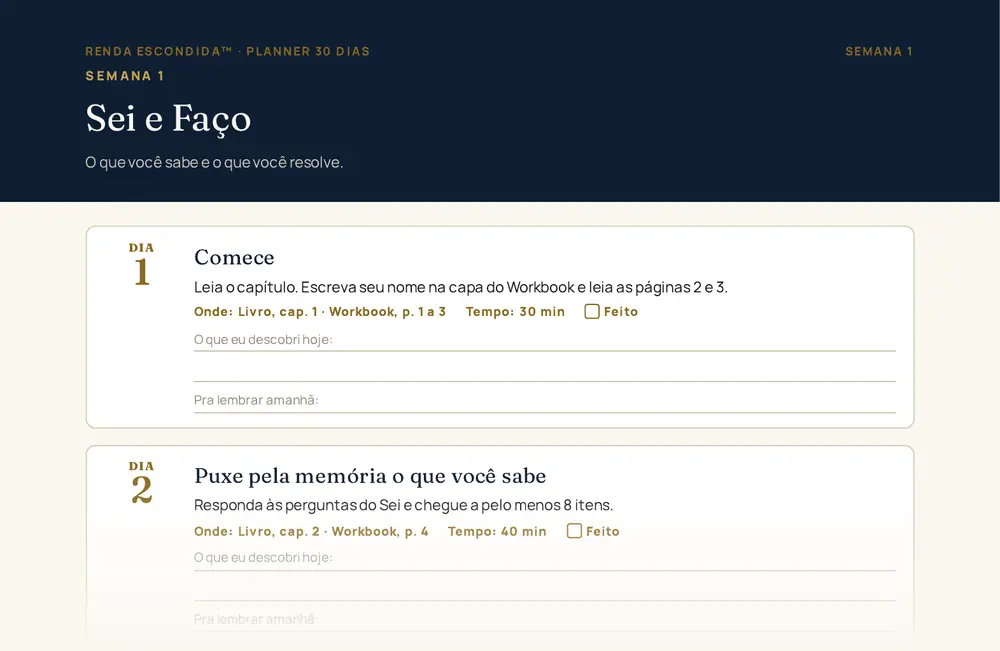
Task: Click the 'Comece' task title
Action: [234, 257]
